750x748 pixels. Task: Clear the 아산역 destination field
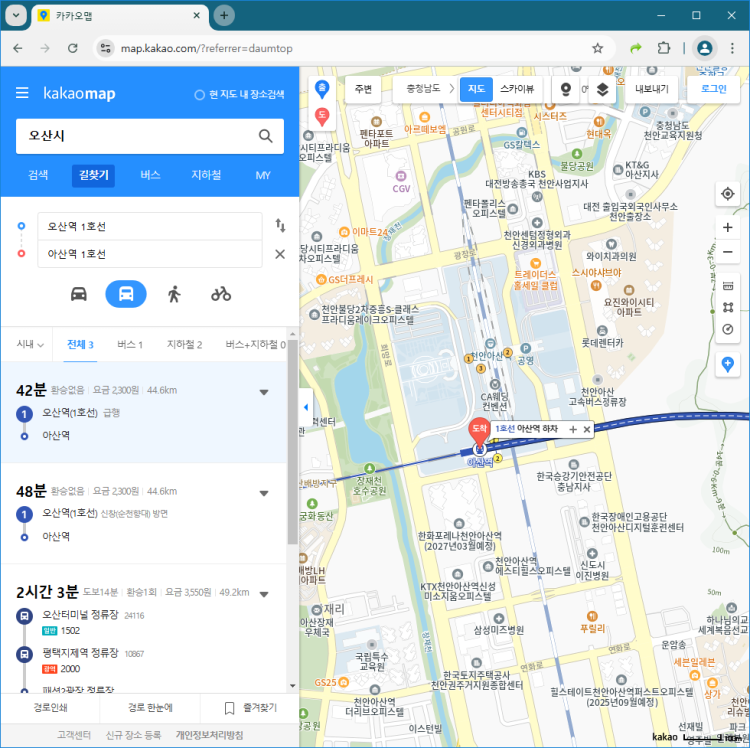coord(280,254)
